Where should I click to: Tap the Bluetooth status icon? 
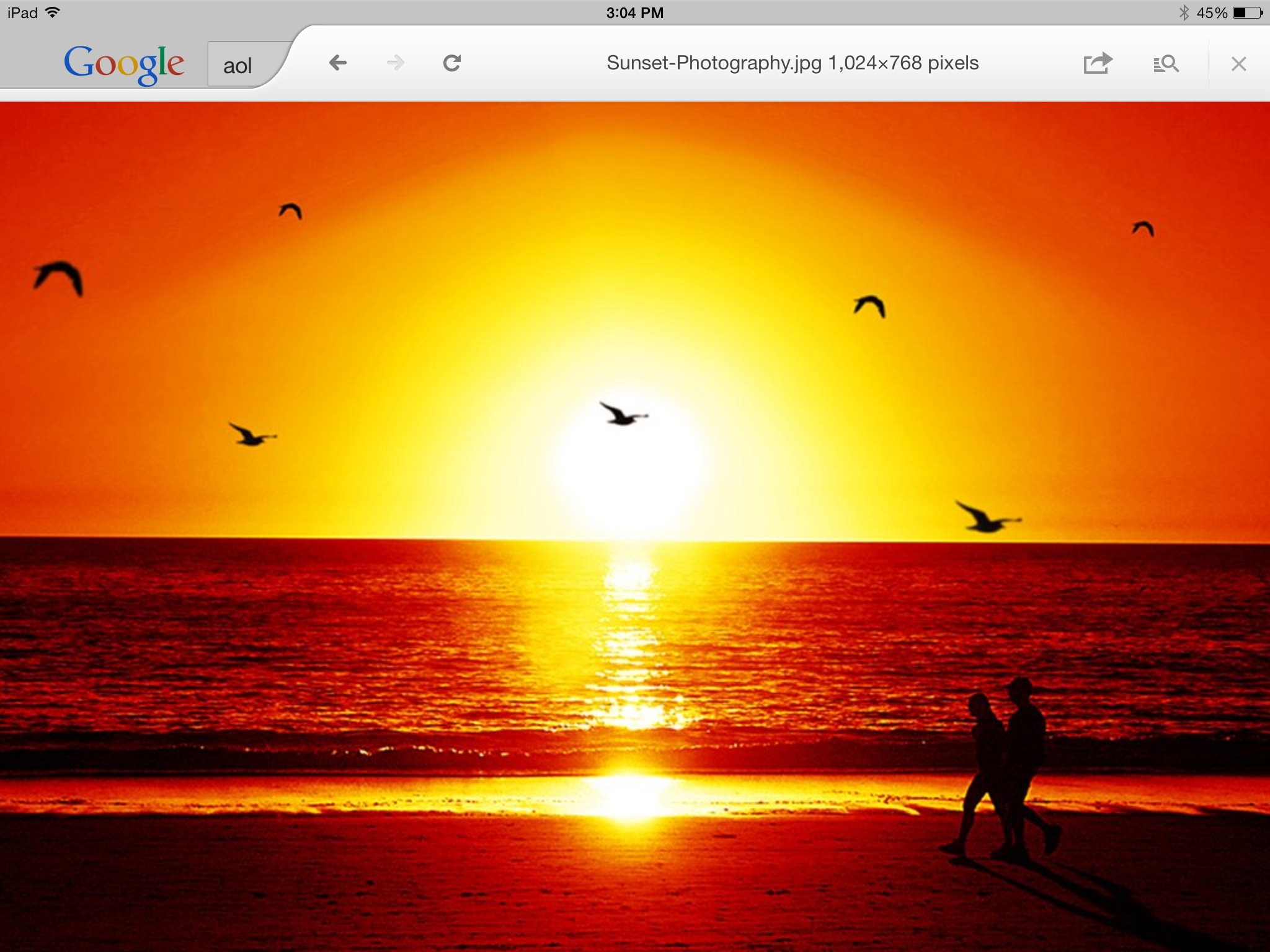[1183, 12]
